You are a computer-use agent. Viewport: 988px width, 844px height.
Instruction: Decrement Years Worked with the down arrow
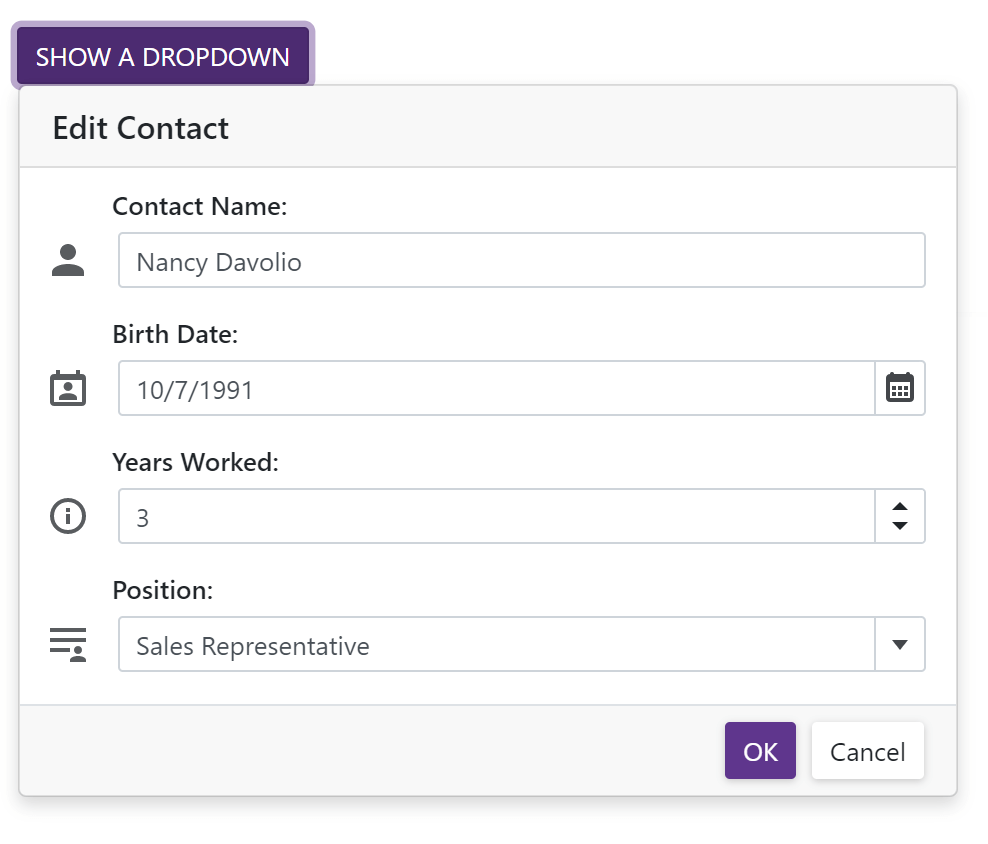click(x=899, y=525)
